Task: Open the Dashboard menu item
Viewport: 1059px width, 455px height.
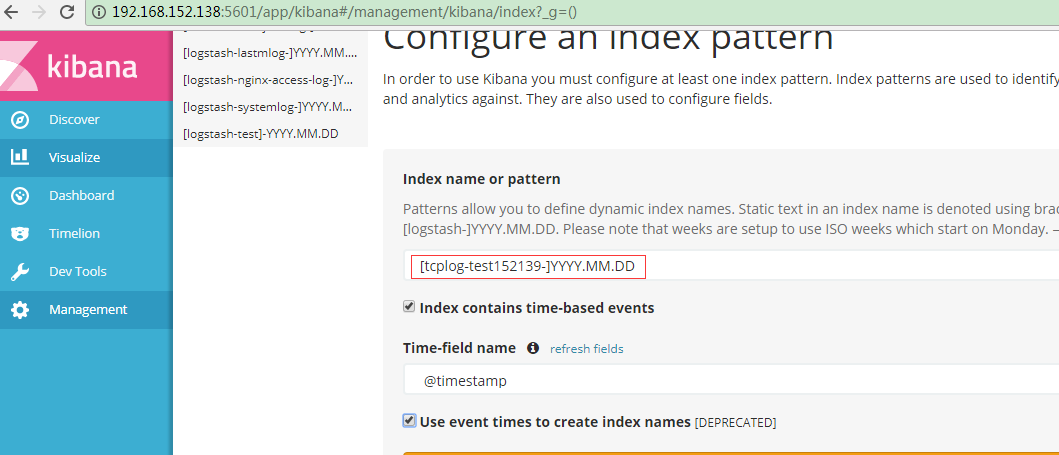Action: click(86, 196)
